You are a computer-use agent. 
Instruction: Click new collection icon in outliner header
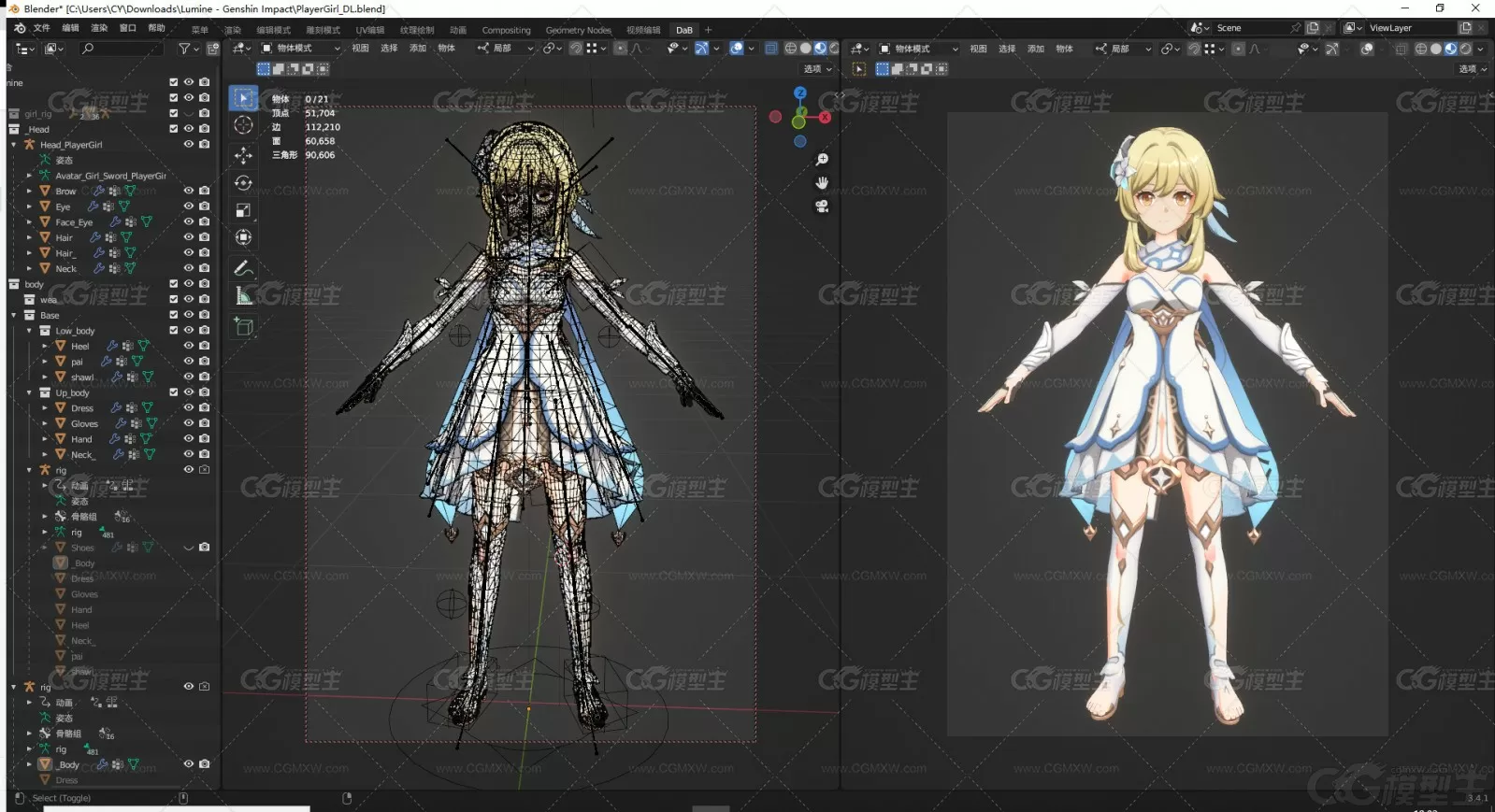click(212, 49)
